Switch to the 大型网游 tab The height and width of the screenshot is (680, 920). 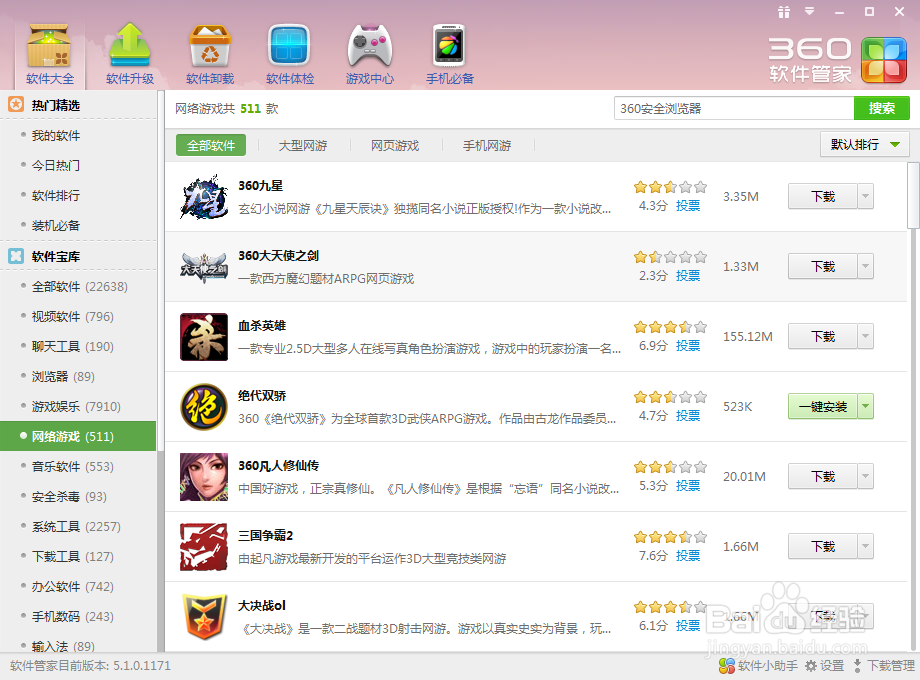303,144
